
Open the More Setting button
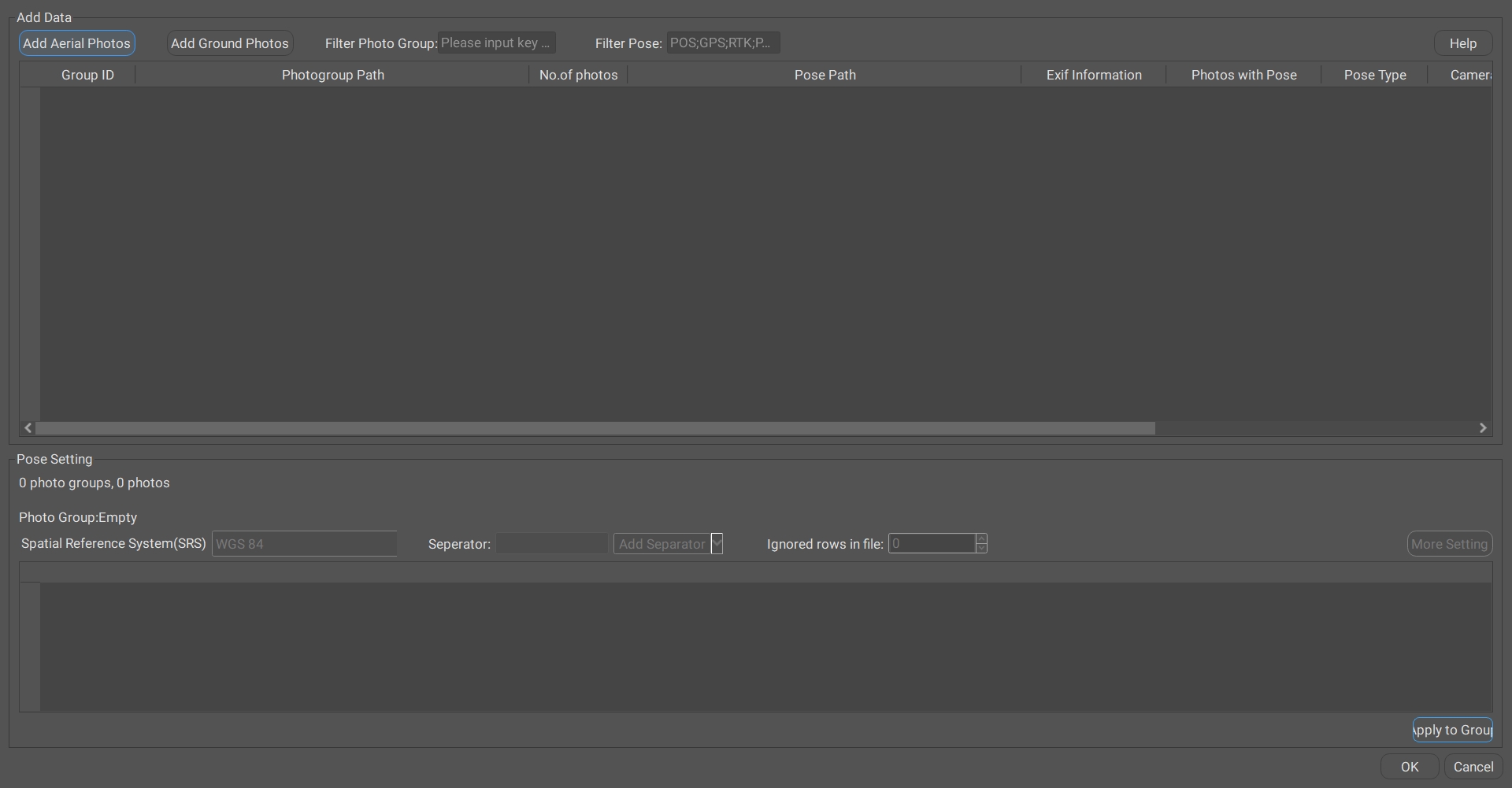pyautogui.click(x=1450, y=544)
